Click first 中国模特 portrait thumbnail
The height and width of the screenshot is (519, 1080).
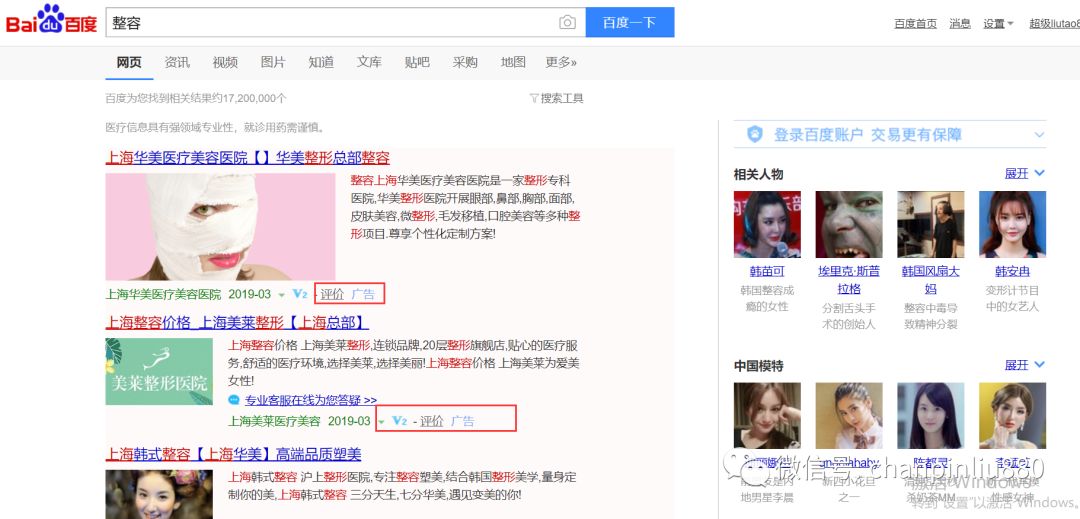(767, 416)
